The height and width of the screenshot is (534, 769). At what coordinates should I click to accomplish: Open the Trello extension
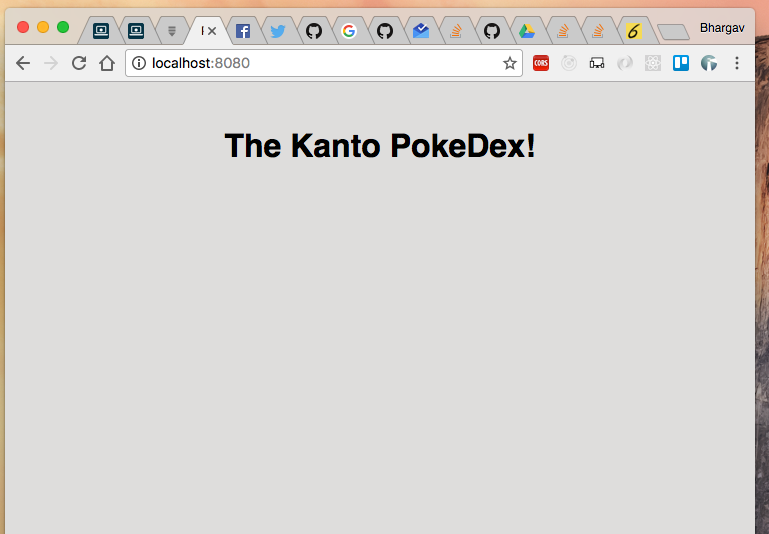pyautogui.click(x=681, y=63)
